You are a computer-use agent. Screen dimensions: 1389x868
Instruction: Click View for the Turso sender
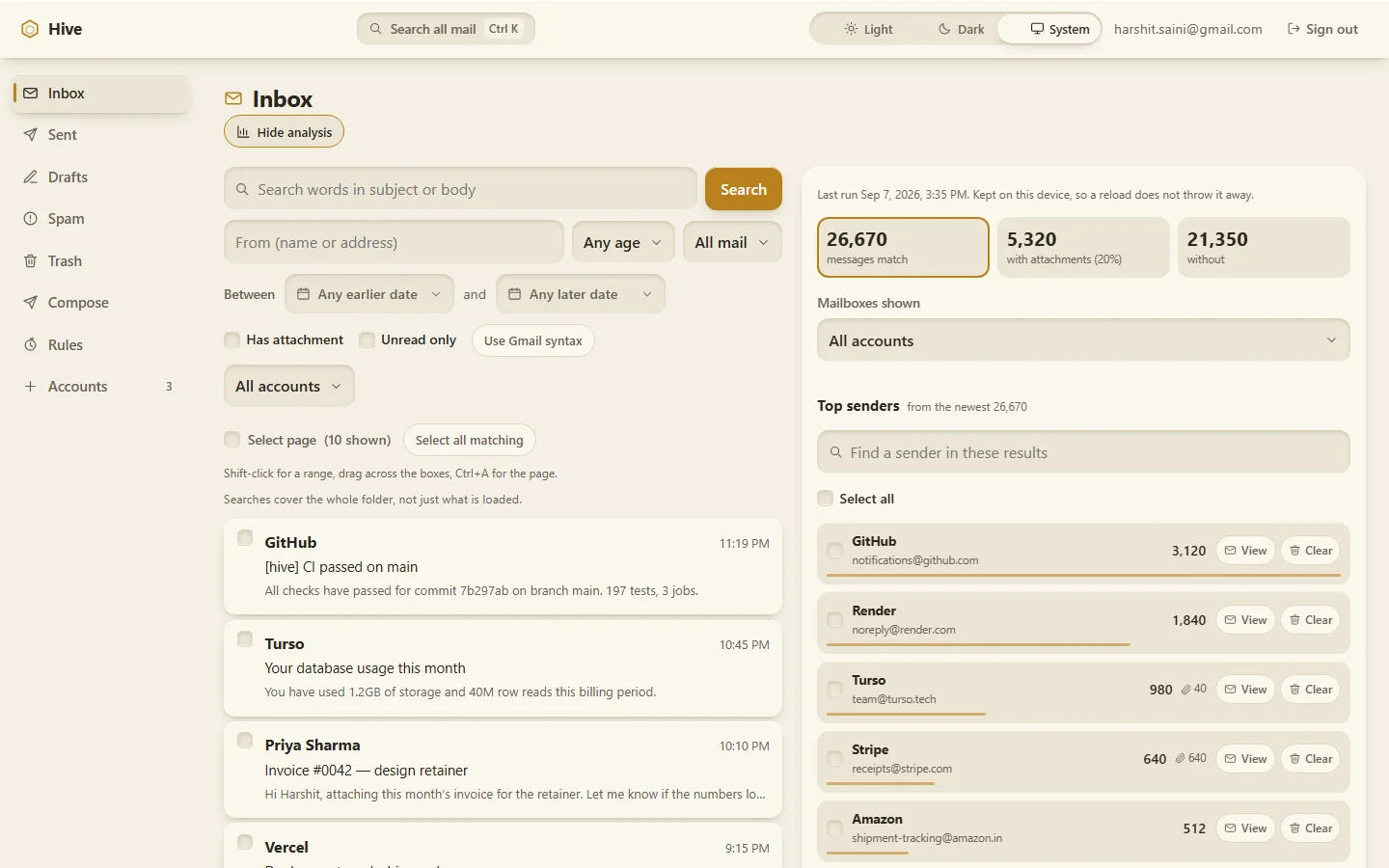pos(1245,690)
